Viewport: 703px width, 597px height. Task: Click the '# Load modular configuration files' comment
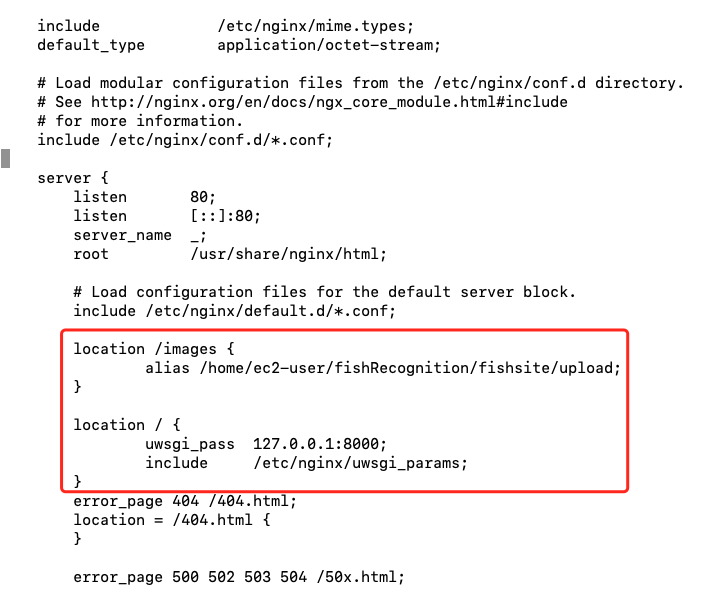point(360,83)
